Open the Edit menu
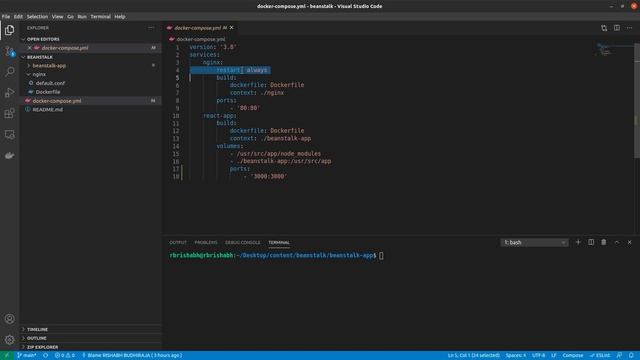Screen dimensions: 640x360 point(18,17)
